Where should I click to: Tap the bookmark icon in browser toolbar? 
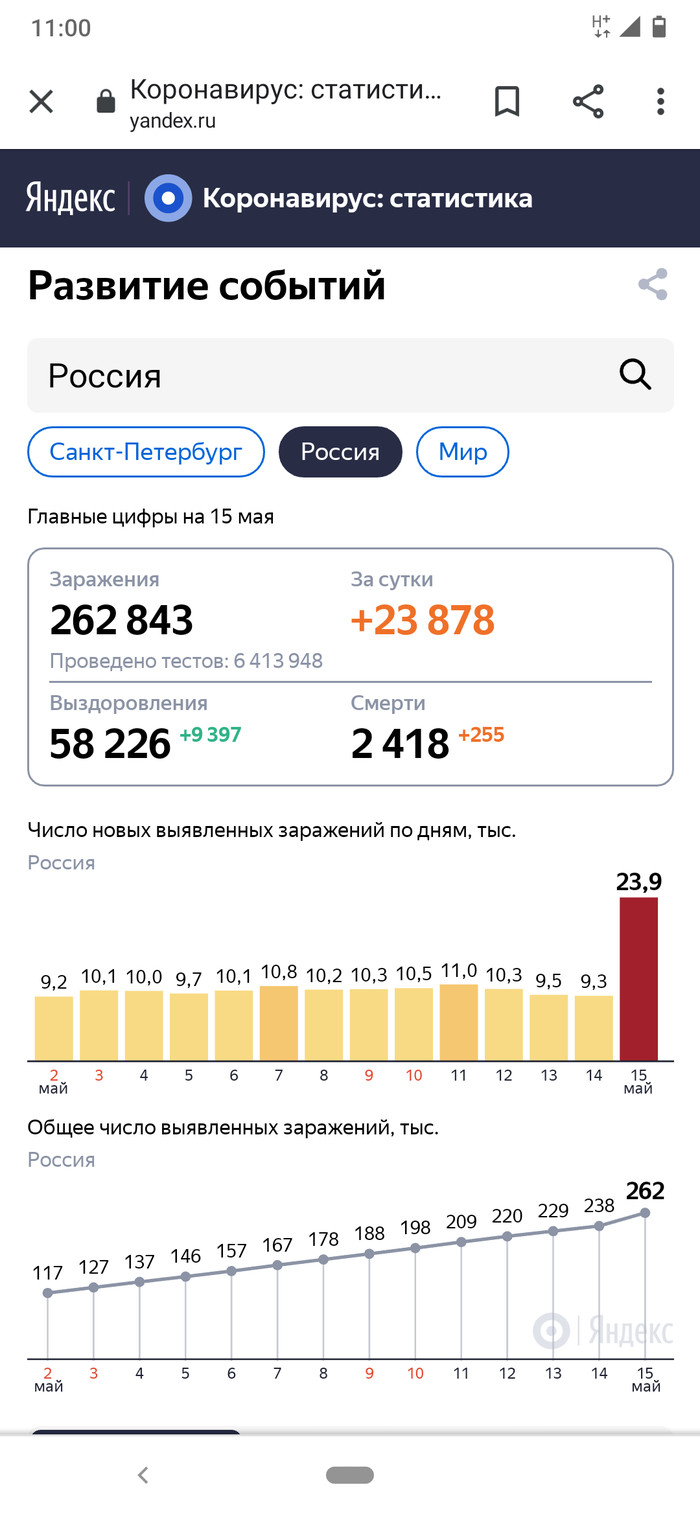click(507, 102)
